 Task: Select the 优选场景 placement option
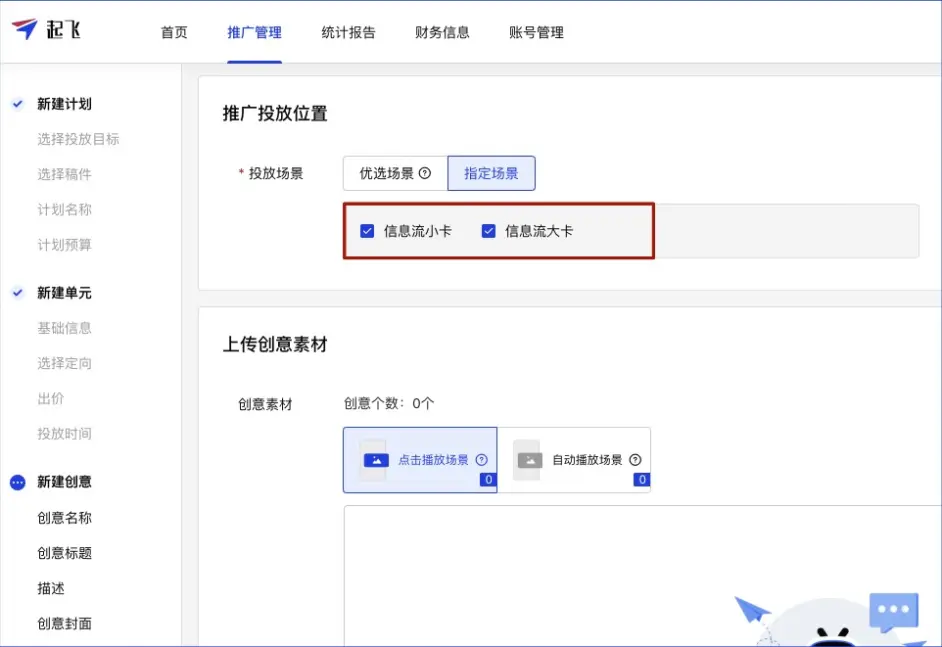(394, 173)
